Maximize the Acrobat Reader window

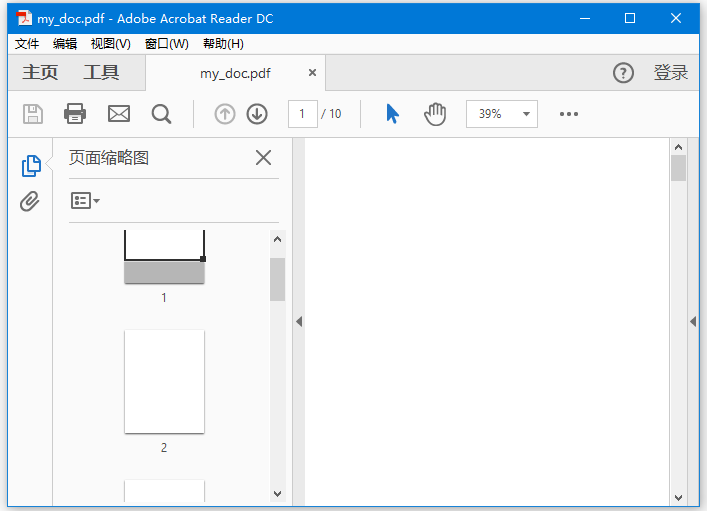(630, 18)
